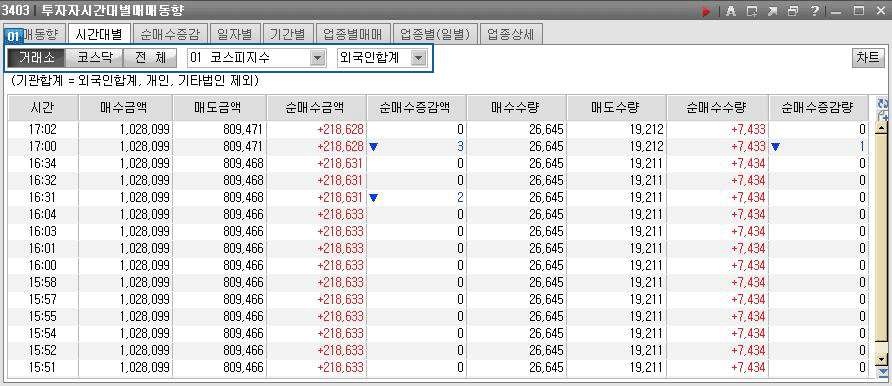Open help question mark icon

point(814,11)
